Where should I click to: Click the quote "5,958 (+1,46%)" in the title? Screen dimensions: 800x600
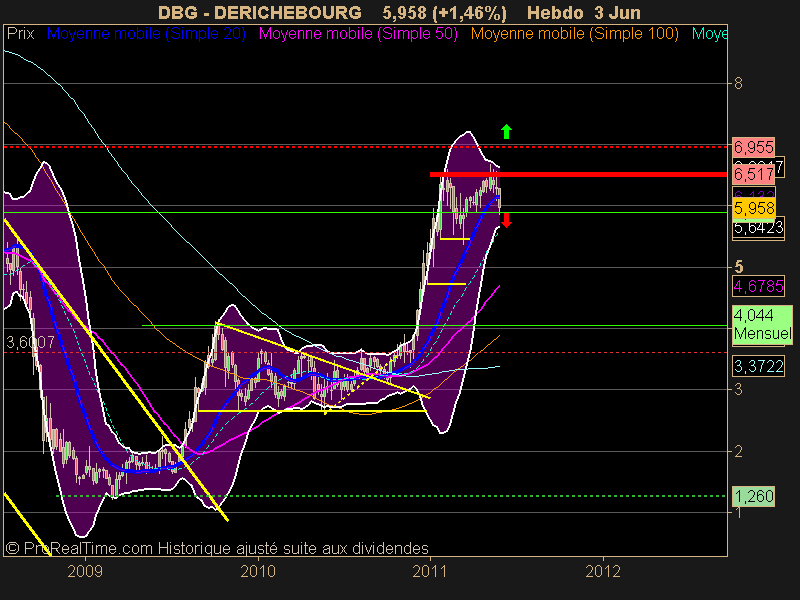point(444,12)
